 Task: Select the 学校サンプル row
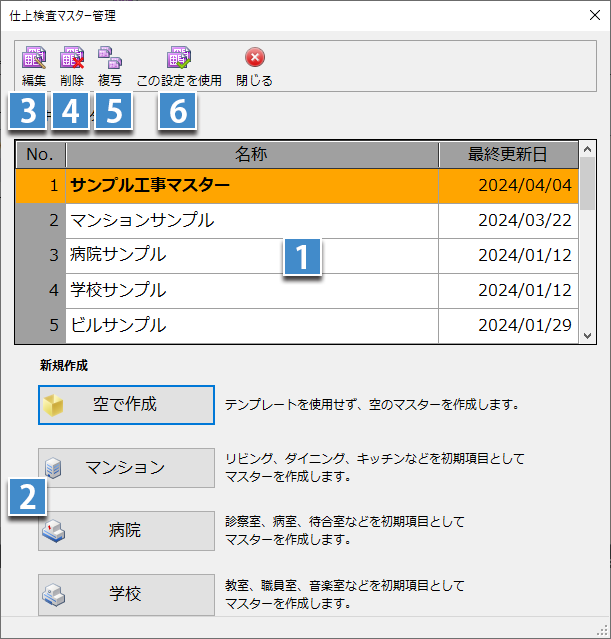click(297, 291)
